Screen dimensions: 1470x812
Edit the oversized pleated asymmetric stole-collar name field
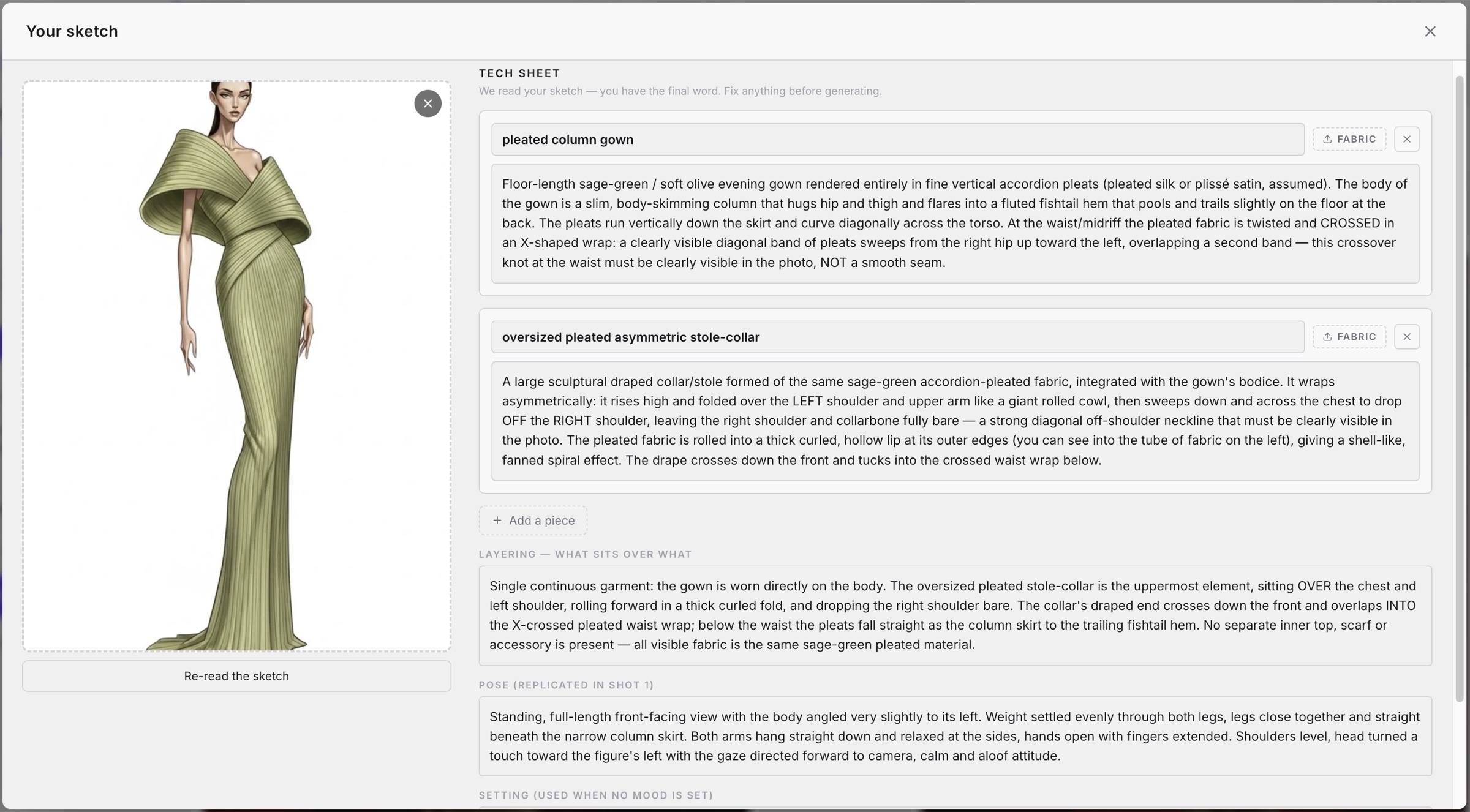click(x=897, y=337)
